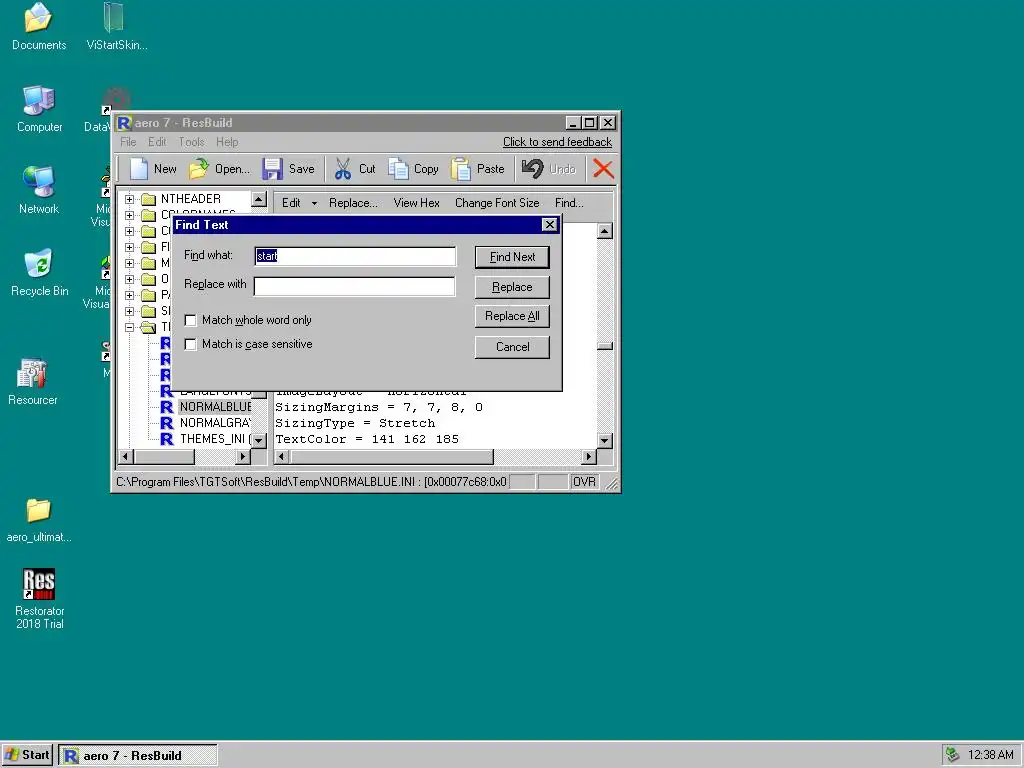The height and width of the screenshot is (768, 1024).
Task: Open the File menu
Action: click(128, 142)
